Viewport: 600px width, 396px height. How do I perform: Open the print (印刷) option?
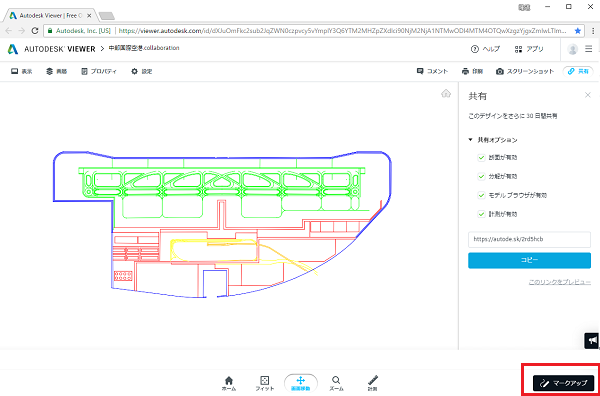[472, 72]
